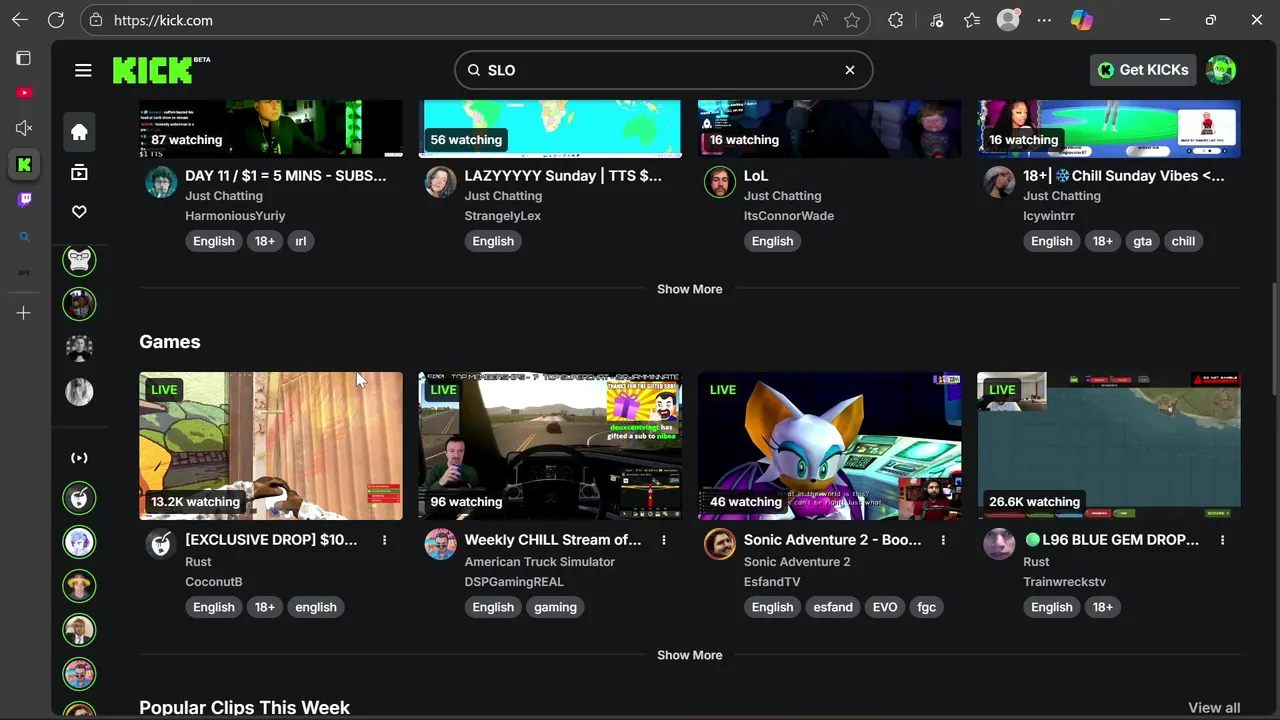This screenshot has height=720, width=1280.
Task: Select the gta tag on Icywintrr stream
Action: coord(1143,241)
